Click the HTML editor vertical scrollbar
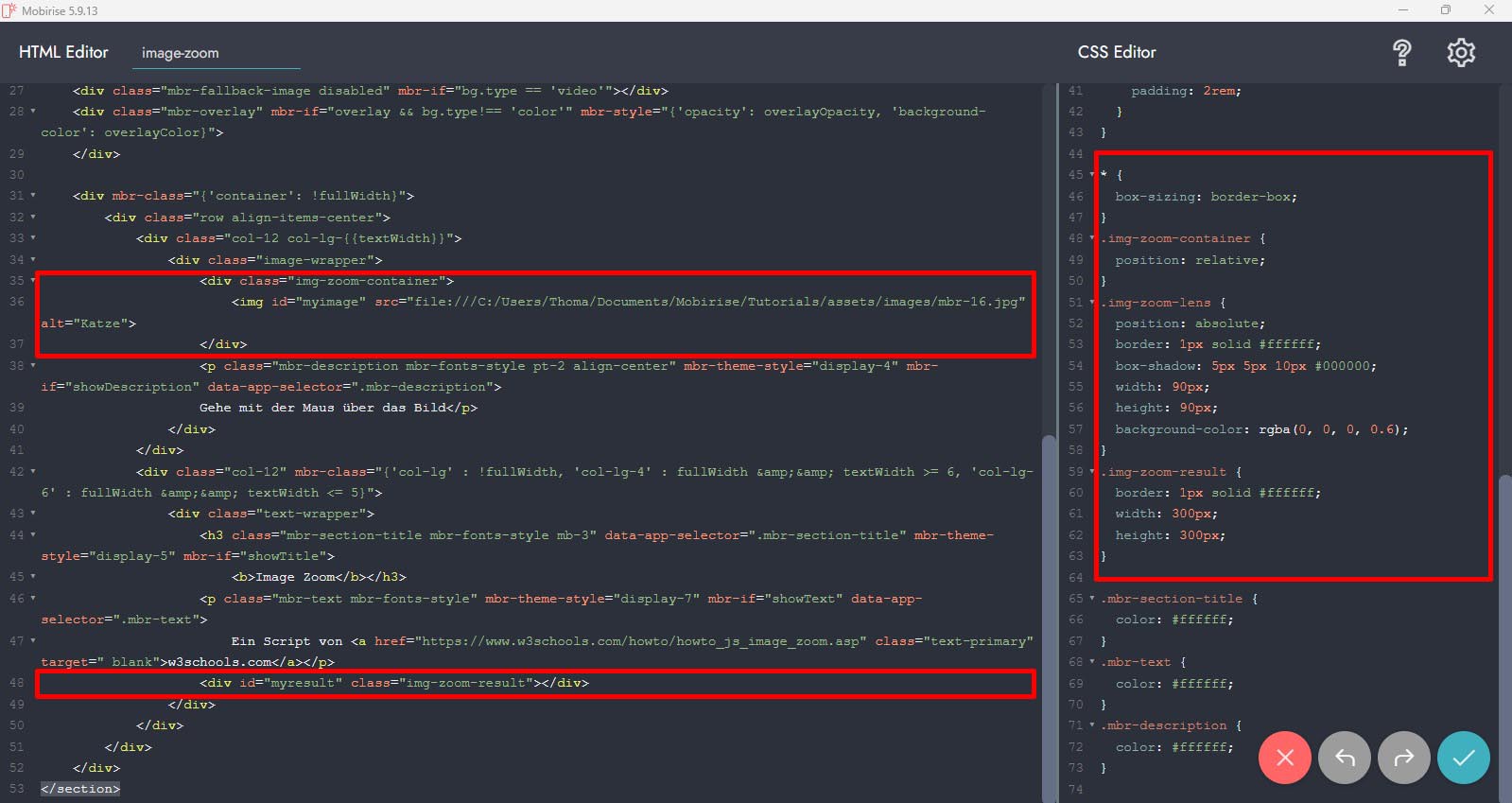 pyautogui.click(x=1048, y=615)
